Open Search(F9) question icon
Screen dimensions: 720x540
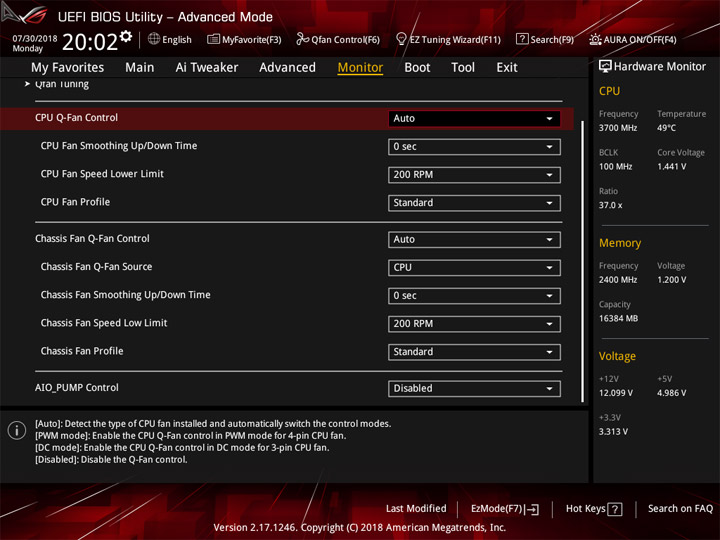[522, 39]
